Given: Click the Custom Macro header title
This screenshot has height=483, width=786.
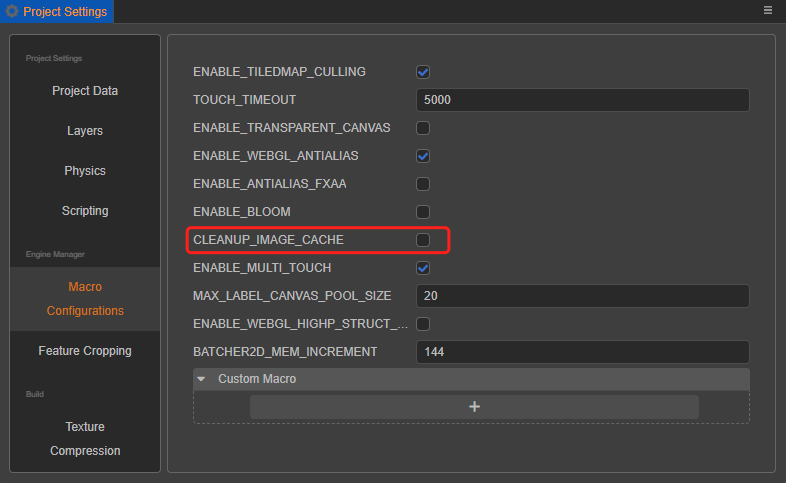Looking at the screenshot, I should [x=257, y=379].
